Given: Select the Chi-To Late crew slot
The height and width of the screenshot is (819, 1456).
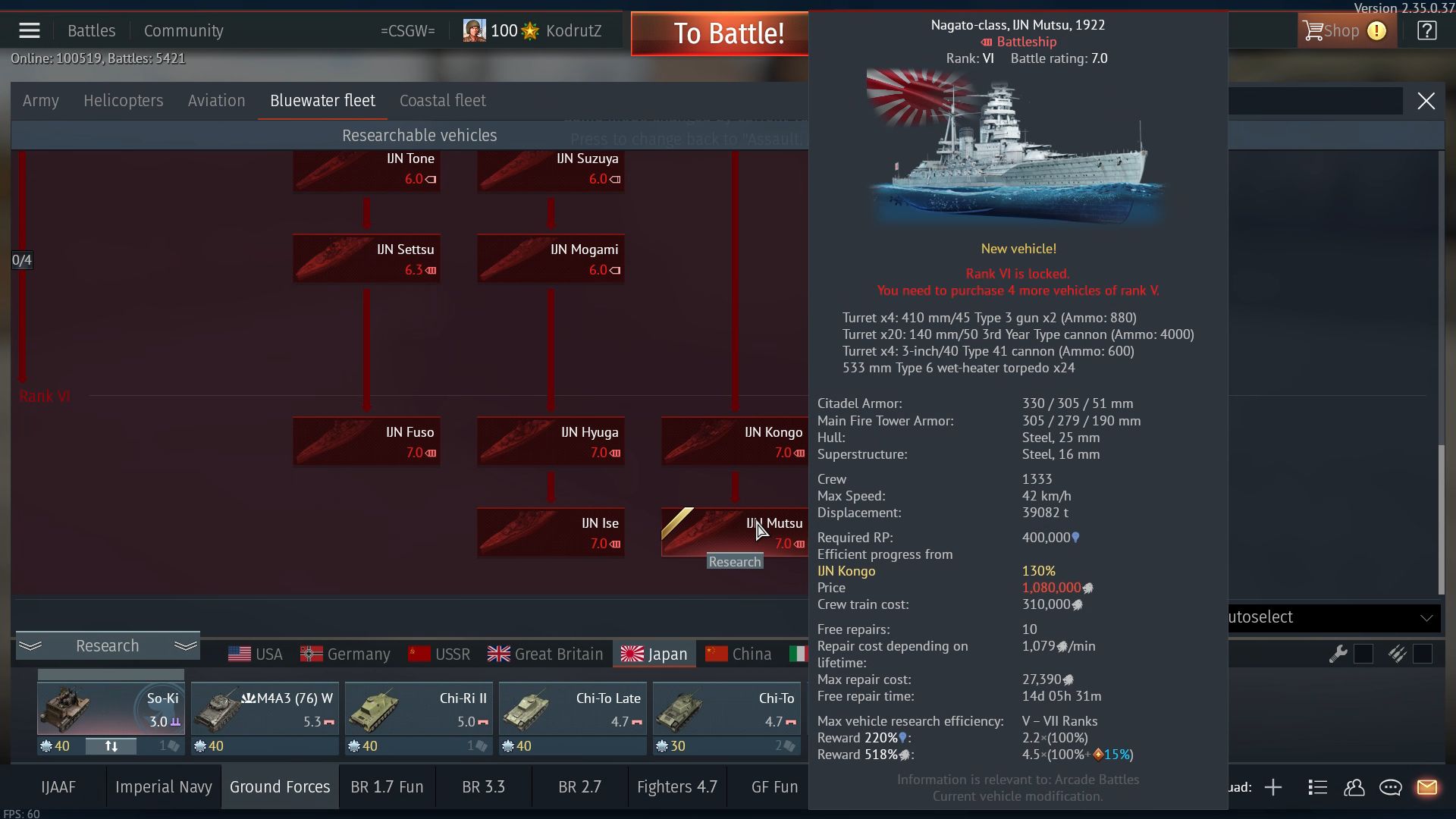Looking at the screenshot, I should pos(573,708).
